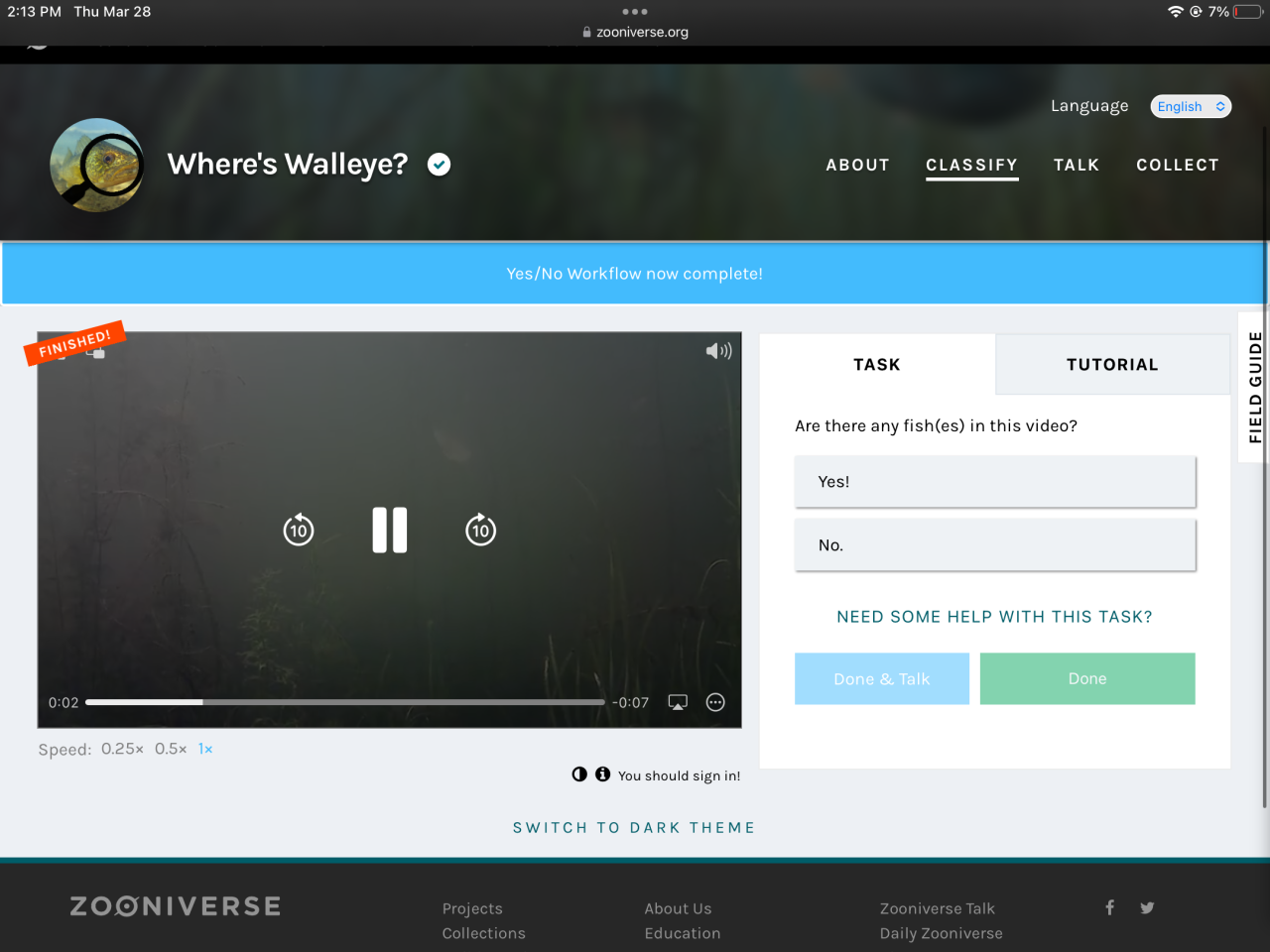Screen dimensions: 1270x952
Task: Click the Done & Talk button
Action: [x=882, y=678]
